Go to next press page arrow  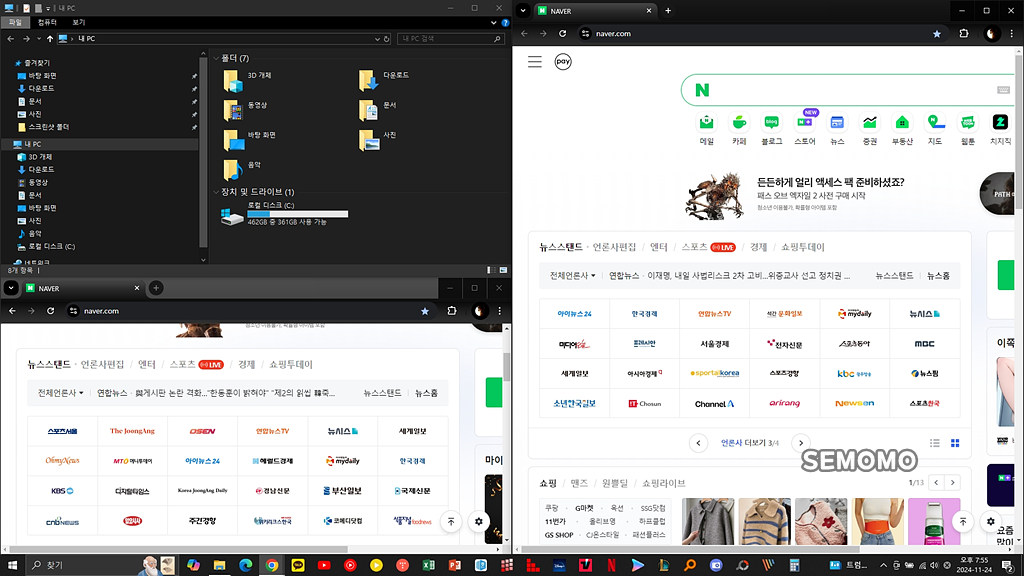click(x=801, y=443)
